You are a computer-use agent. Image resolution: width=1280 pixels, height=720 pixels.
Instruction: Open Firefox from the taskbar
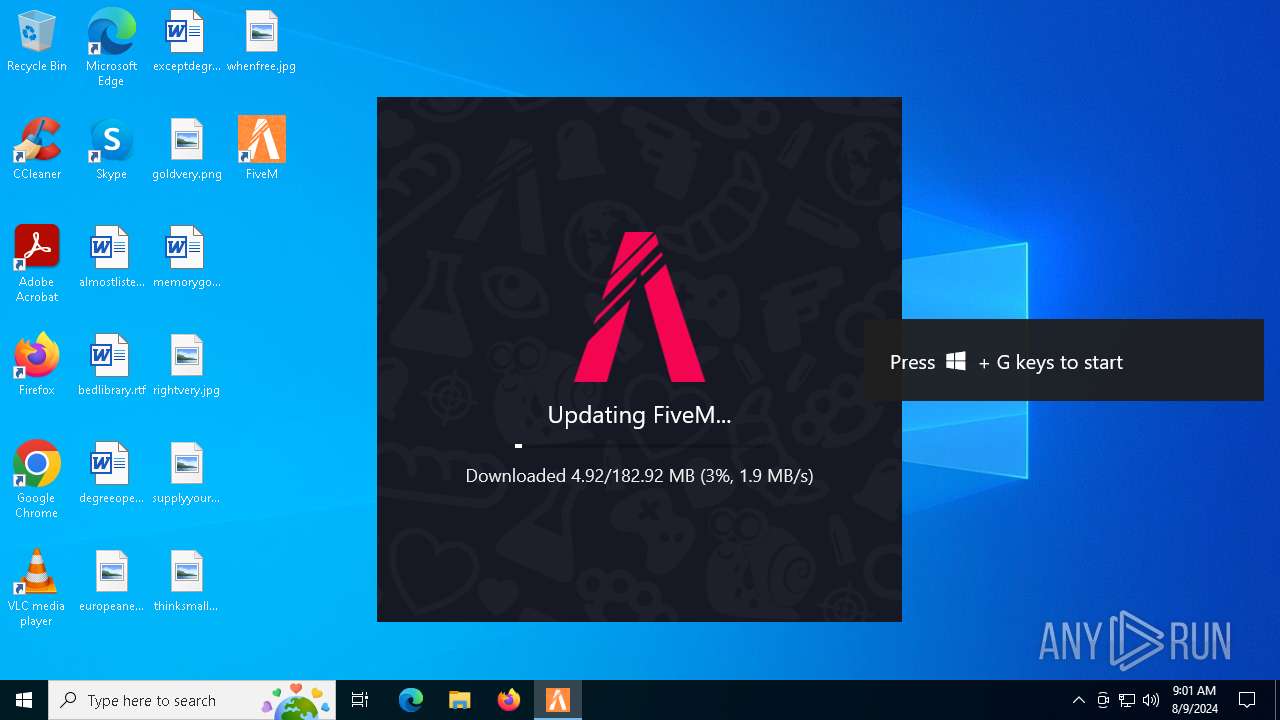pyautogui.click(x=509, y=700)
